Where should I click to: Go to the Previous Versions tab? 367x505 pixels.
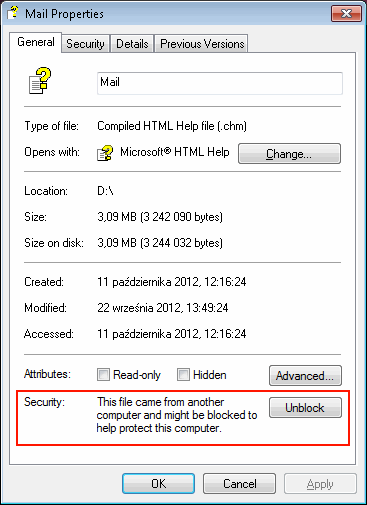(202, 44)
